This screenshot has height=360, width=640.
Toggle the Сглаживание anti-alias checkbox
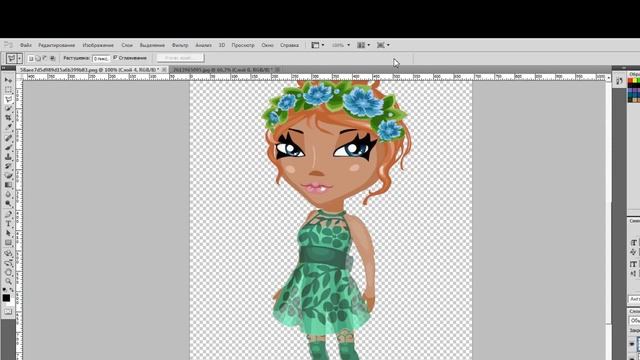tap(116, 58)
